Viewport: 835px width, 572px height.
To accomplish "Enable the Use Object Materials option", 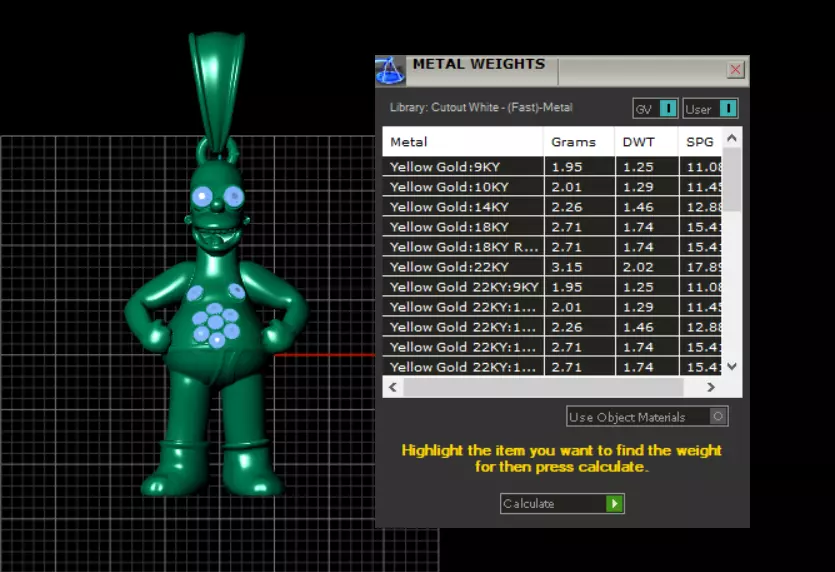I will 647,416.
